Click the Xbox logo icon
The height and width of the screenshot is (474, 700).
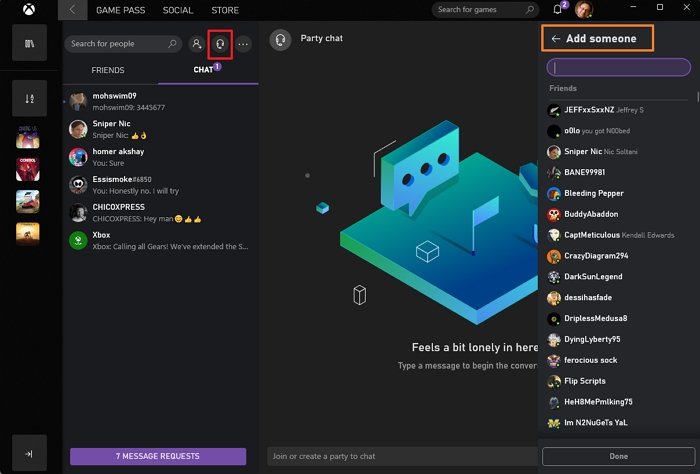tap(29, 9)
